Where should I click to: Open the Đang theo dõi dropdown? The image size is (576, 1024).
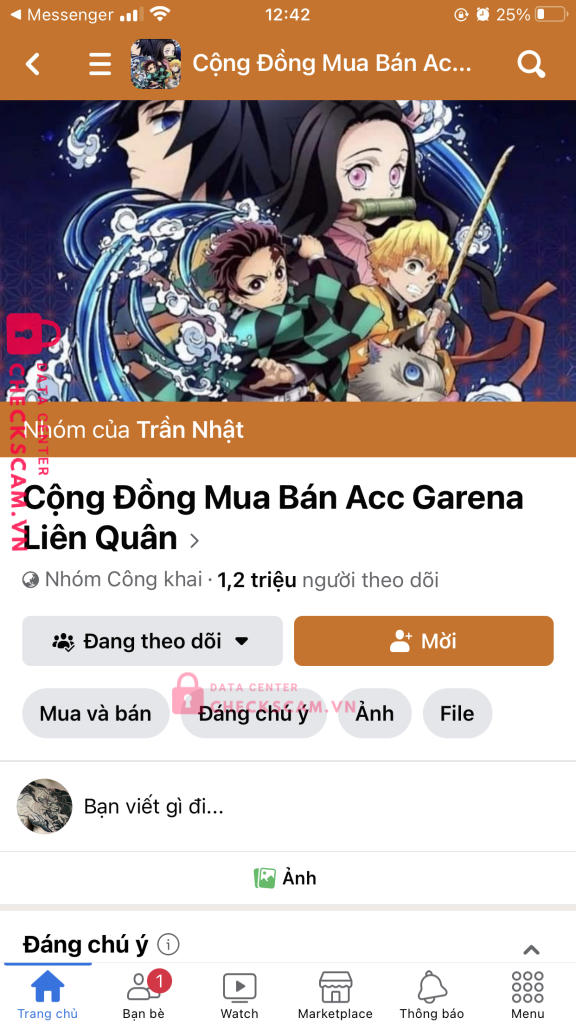point(152,641)
